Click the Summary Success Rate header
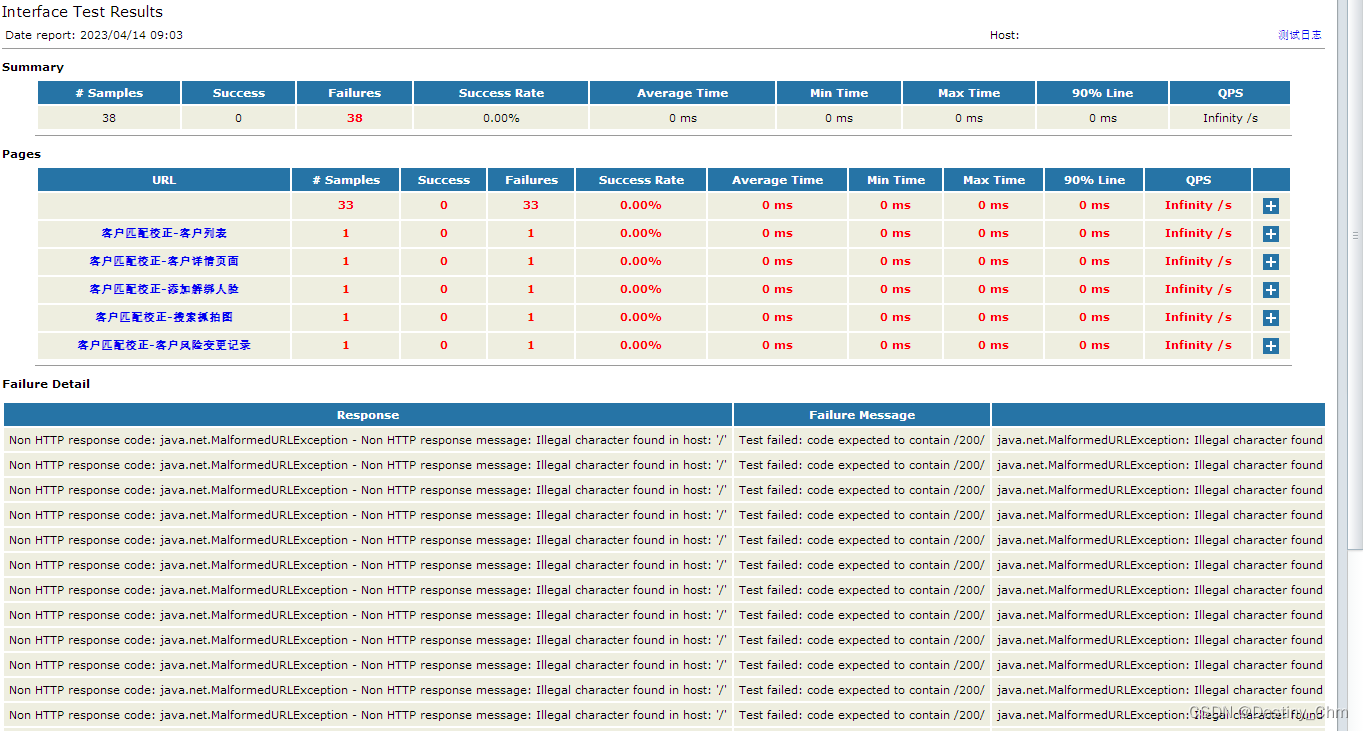This screenshot has width=1363, height=731. coord(501,93)
